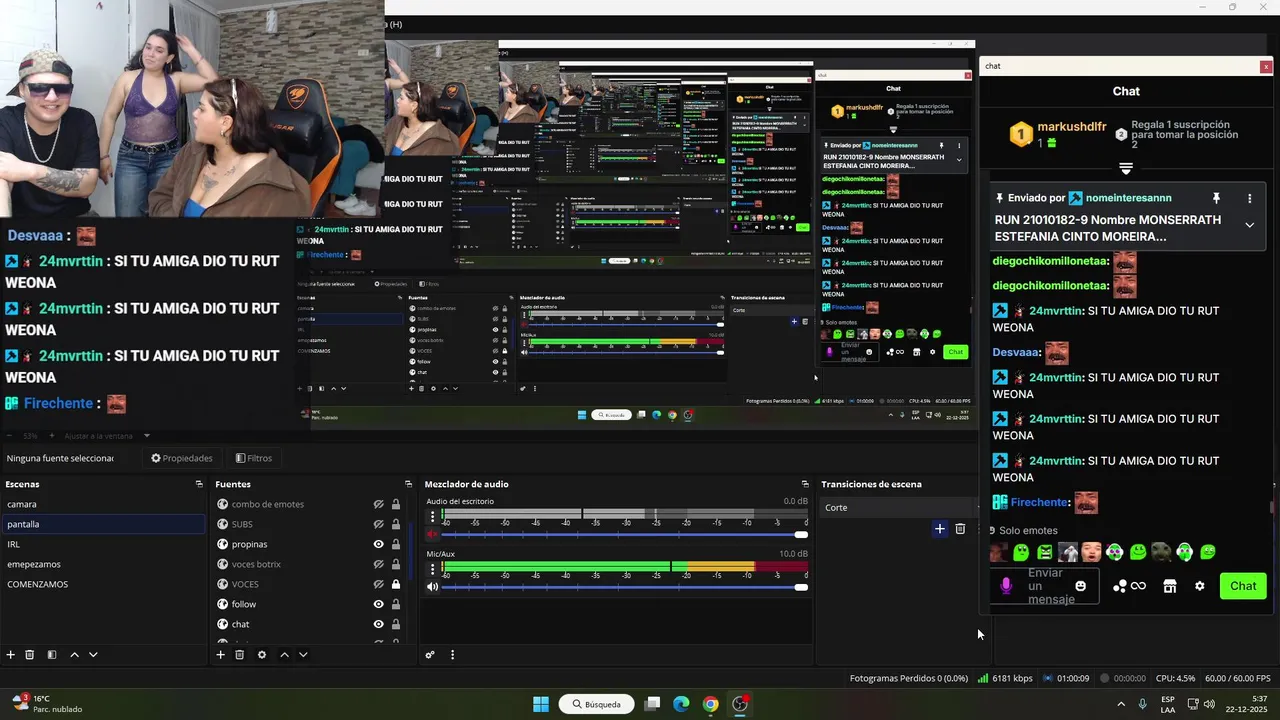
Task: Add a scene transition with plus icon
Action: 940,529
